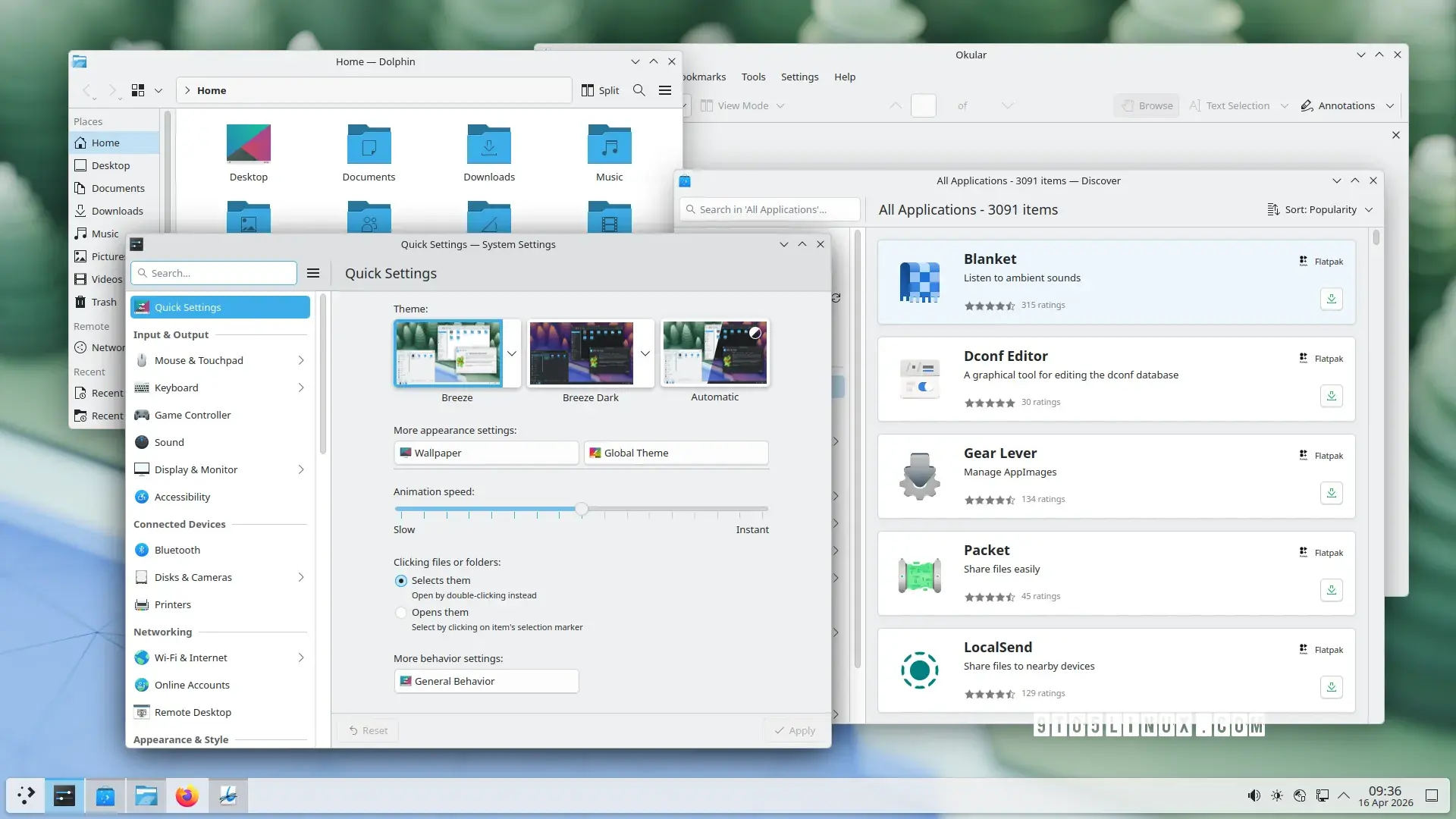Open the application launcher in taskbar

(26, 795)
